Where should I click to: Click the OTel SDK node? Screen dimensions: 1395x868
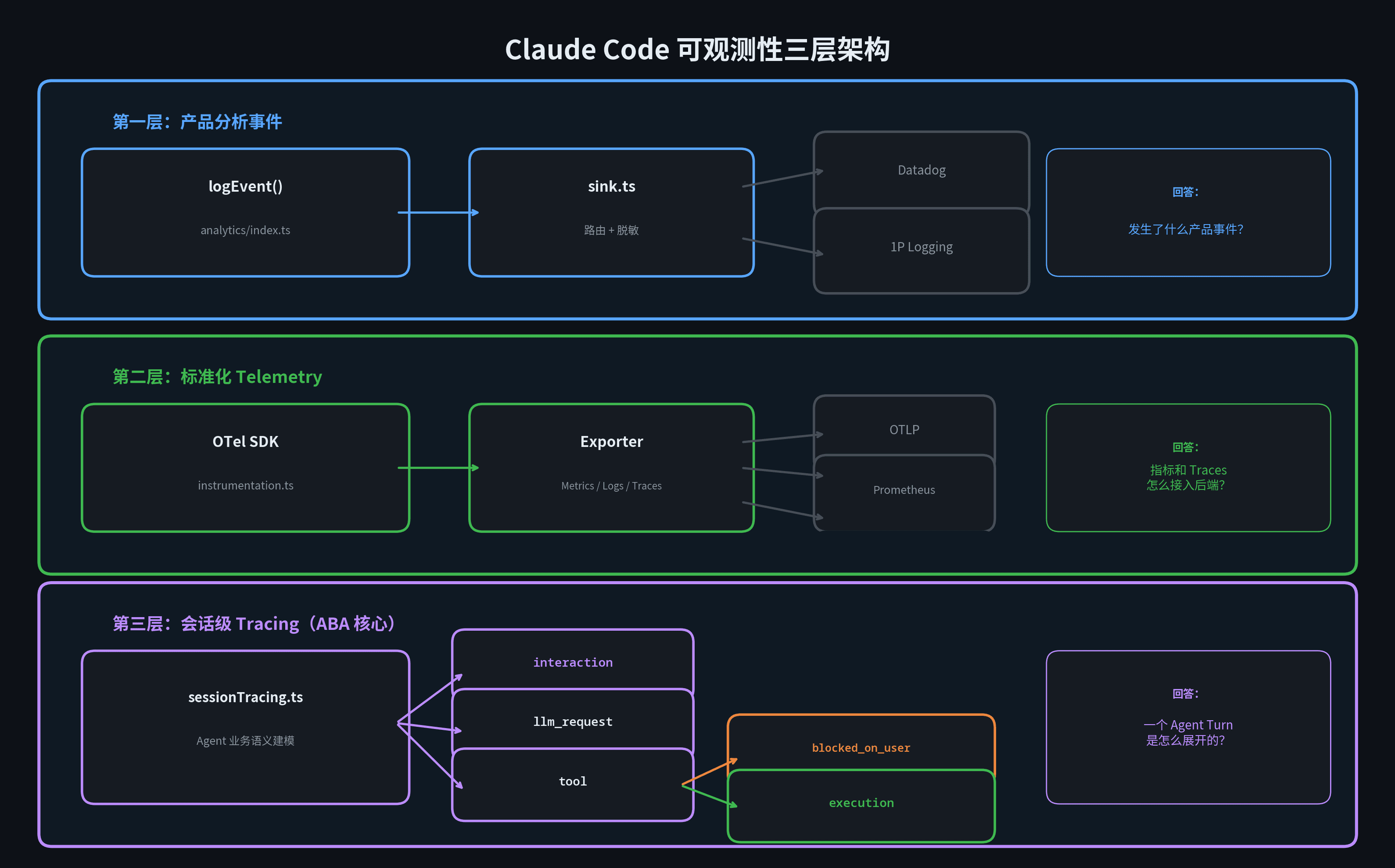(x=245, y=467)
